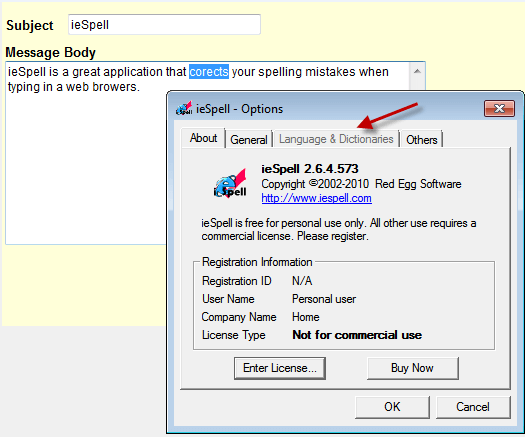Click the Enter License button
Image resolution: width=525 pixels, height=437 pixels.
click(x=280, y=368)
